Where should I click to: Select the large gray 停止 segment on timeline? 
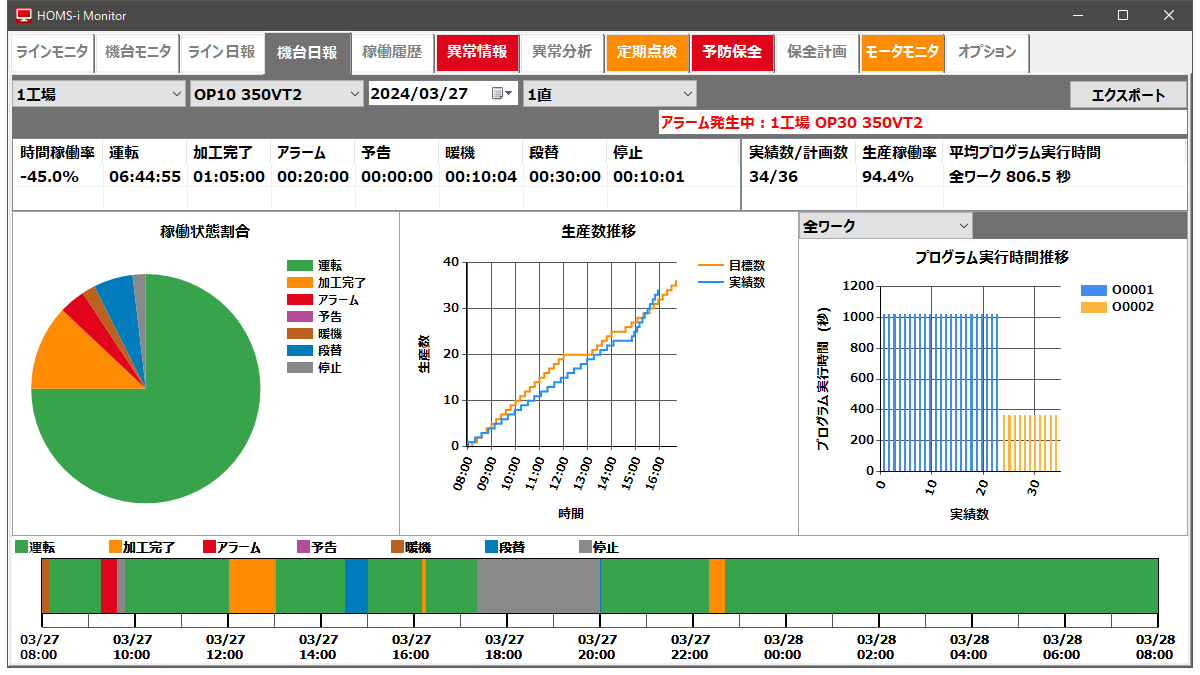click(538, 586)
